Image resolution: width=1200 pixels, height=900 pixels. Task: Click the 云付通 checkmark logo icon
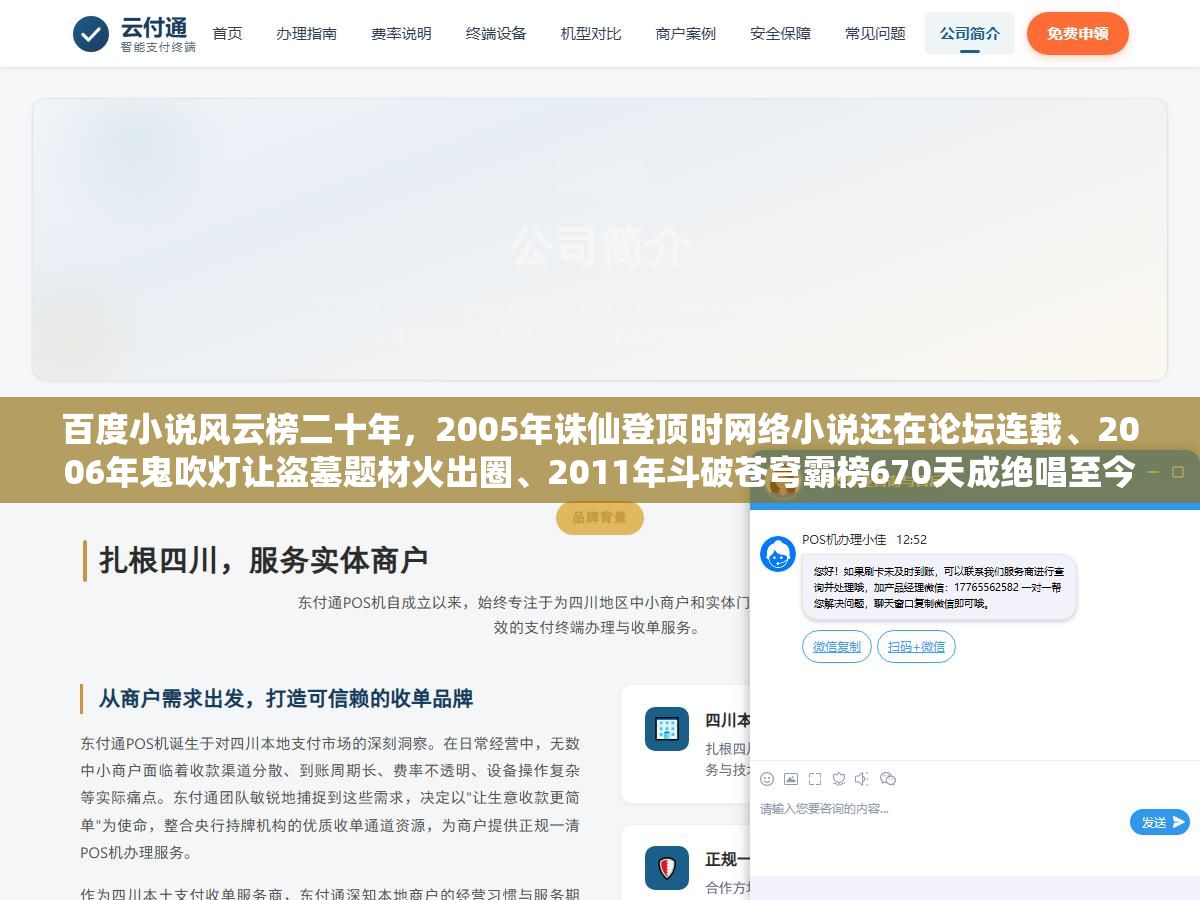click(x=91, y=34)
